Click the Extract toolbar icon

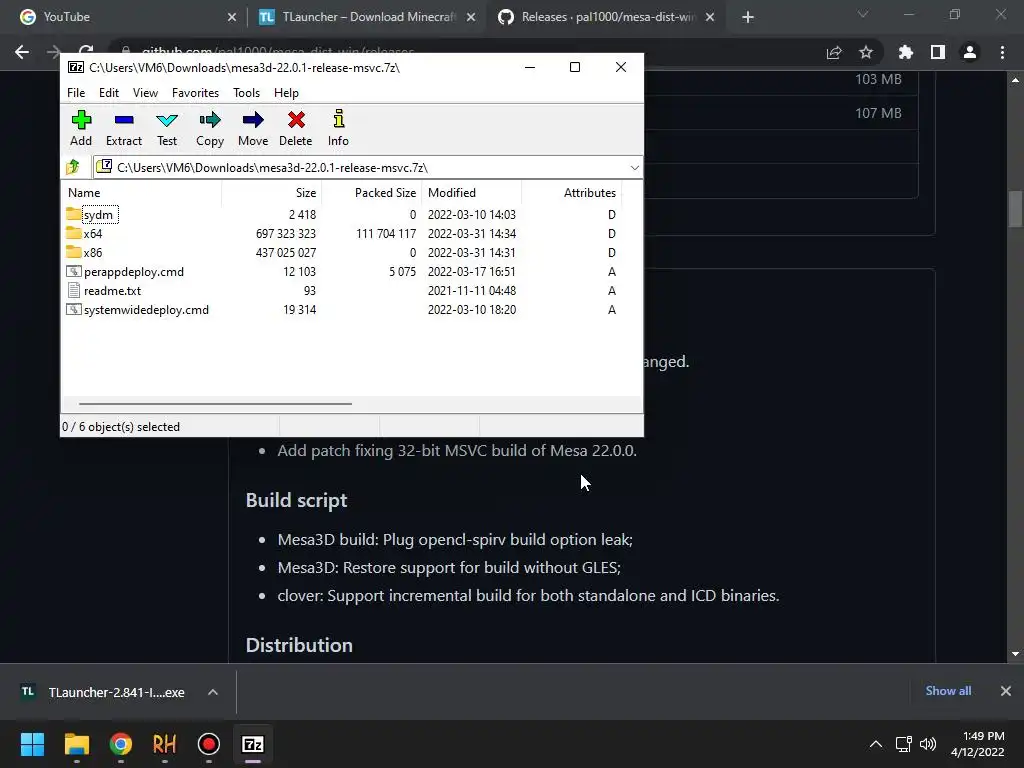123,128
